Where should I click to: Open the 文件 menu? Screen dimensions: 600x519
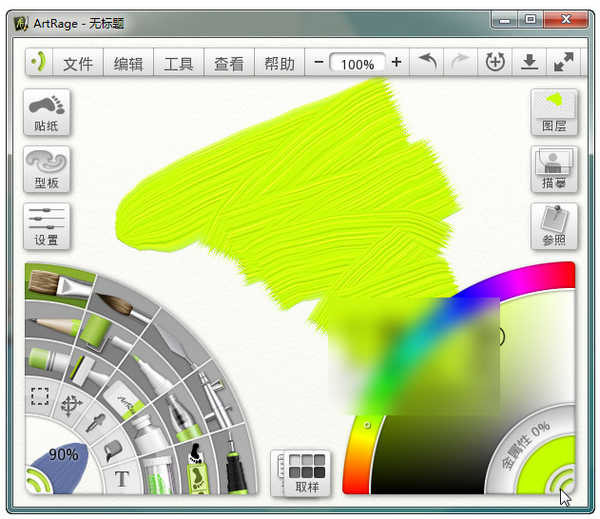[77, 63]
